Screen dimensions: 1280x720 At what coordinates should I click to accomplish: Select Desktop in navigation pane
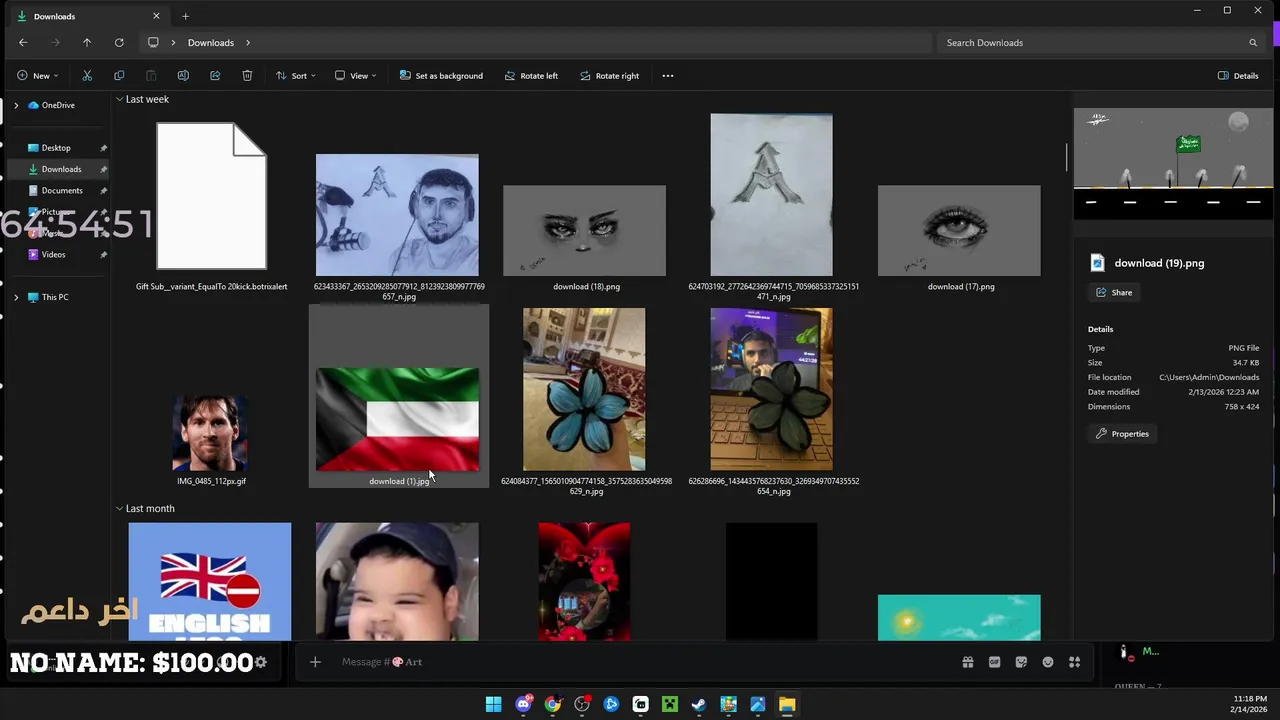56,148
